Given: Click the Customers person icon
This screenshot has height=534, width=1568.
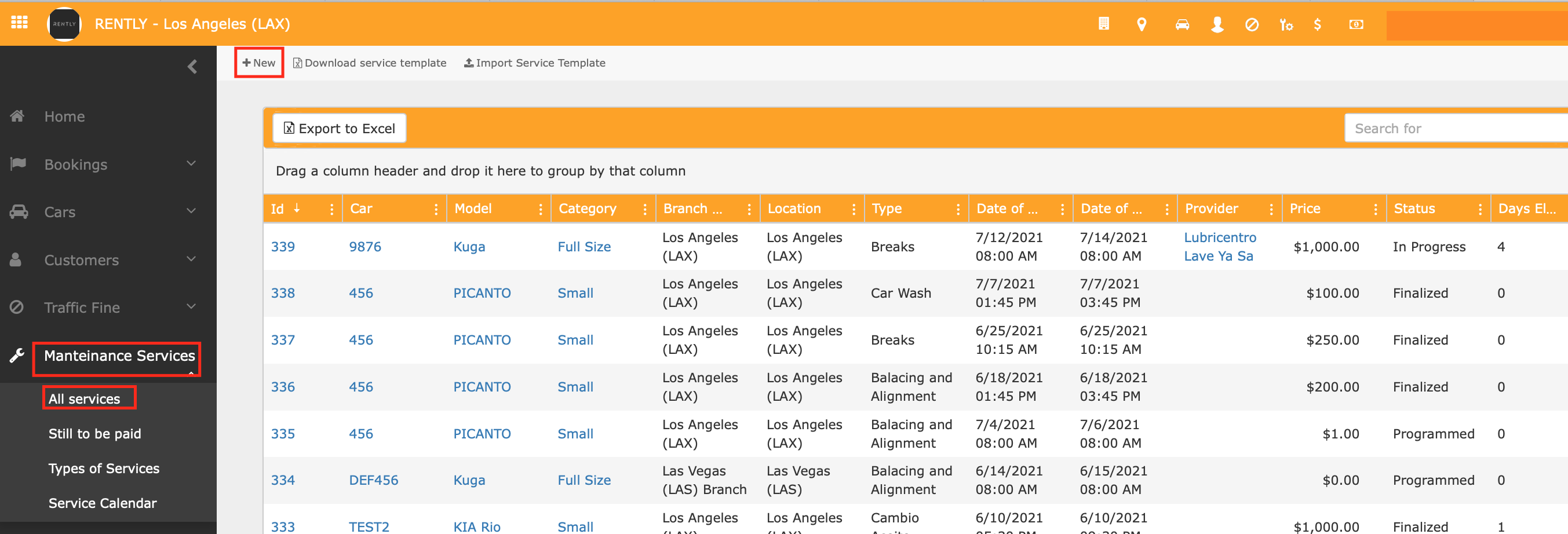Looking at the screenshot, I should (x=16, y=259).
